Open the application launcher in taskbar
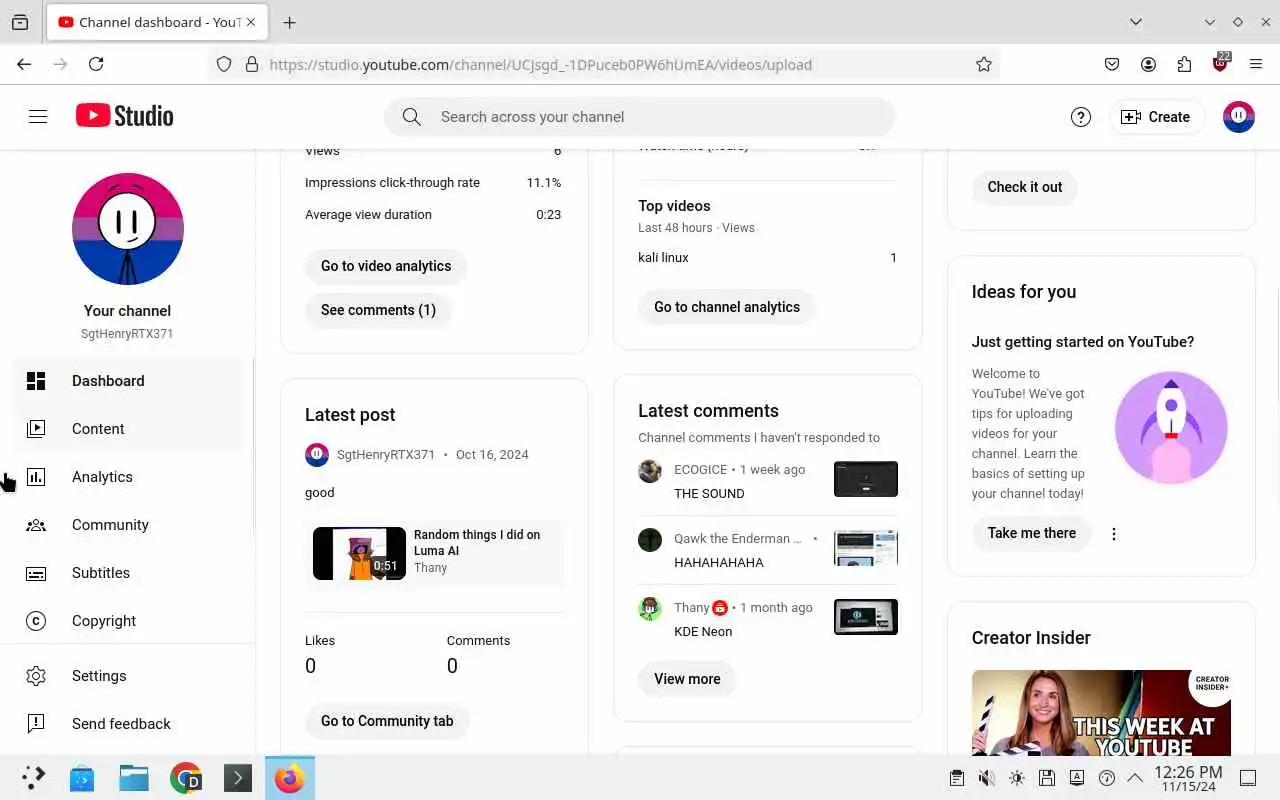The width and height of the screenshot is (1280, 800). coord(34,778)
